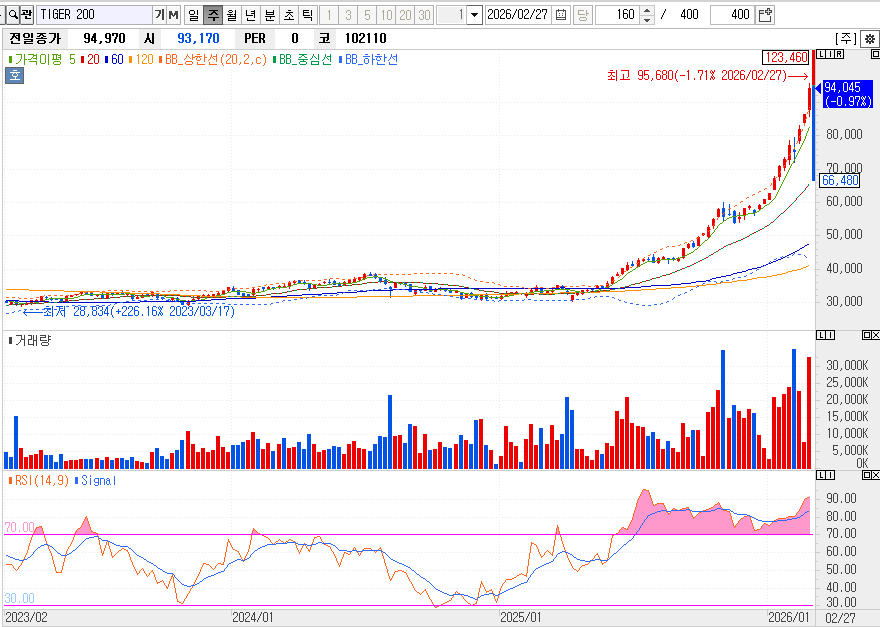Screen dimensions: 880x627
Task: Open chart settings via the gear icon top-right
Action: tap(870, 39)
